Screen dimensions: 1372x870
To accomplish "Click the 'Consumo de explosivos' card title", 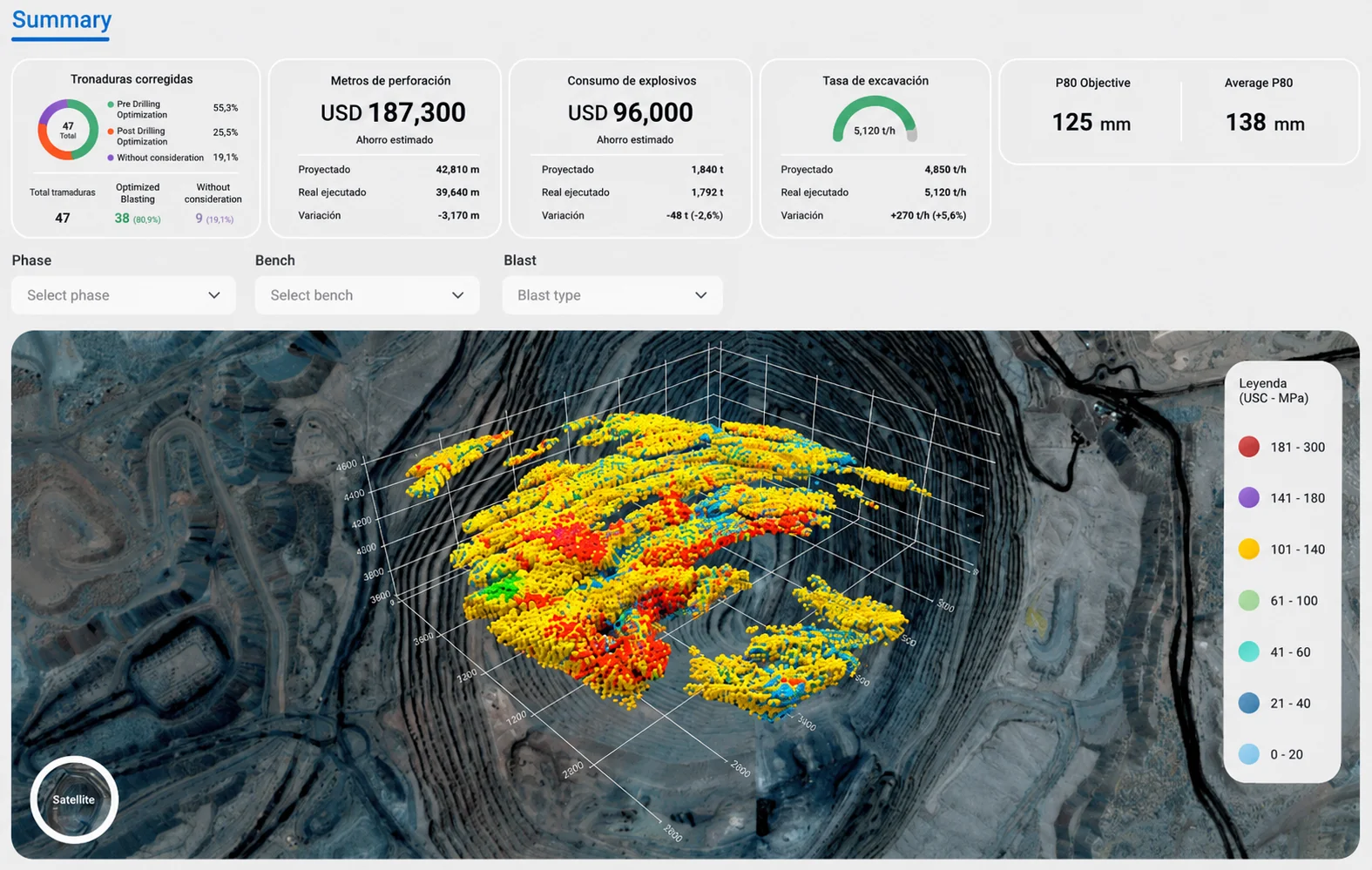I will pyautogui.click(x=632, y=81).
